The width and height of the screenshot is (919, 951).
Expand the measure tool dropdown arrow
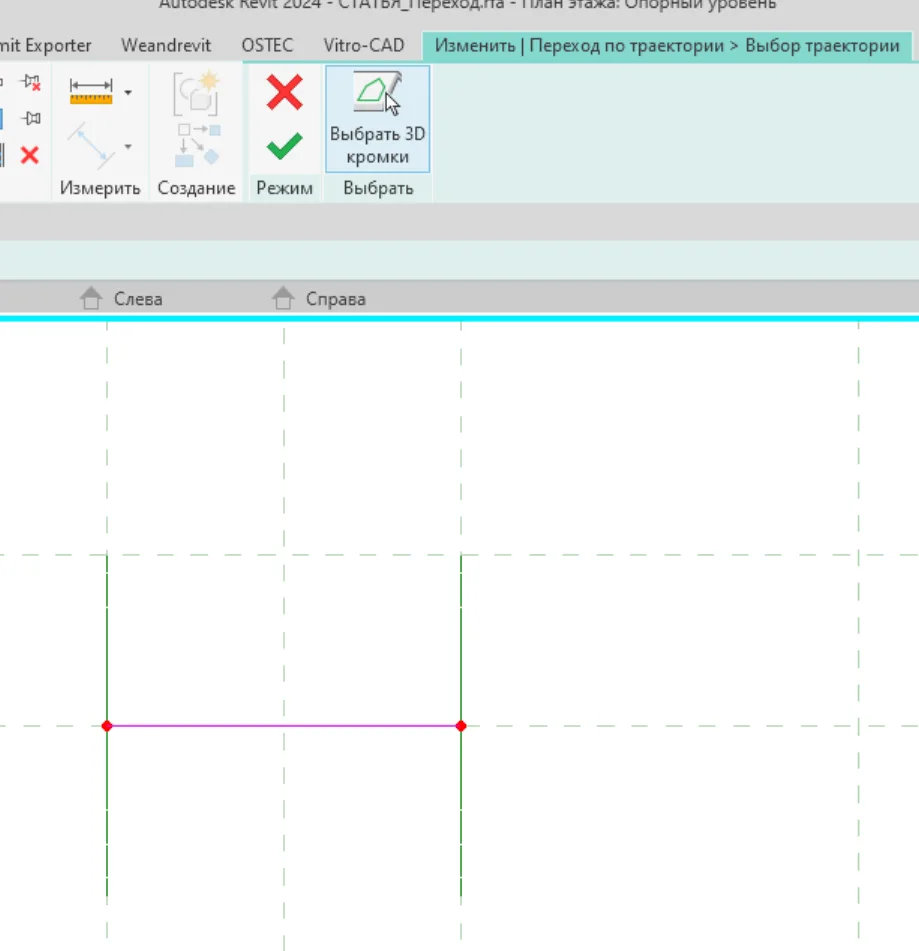128,93
